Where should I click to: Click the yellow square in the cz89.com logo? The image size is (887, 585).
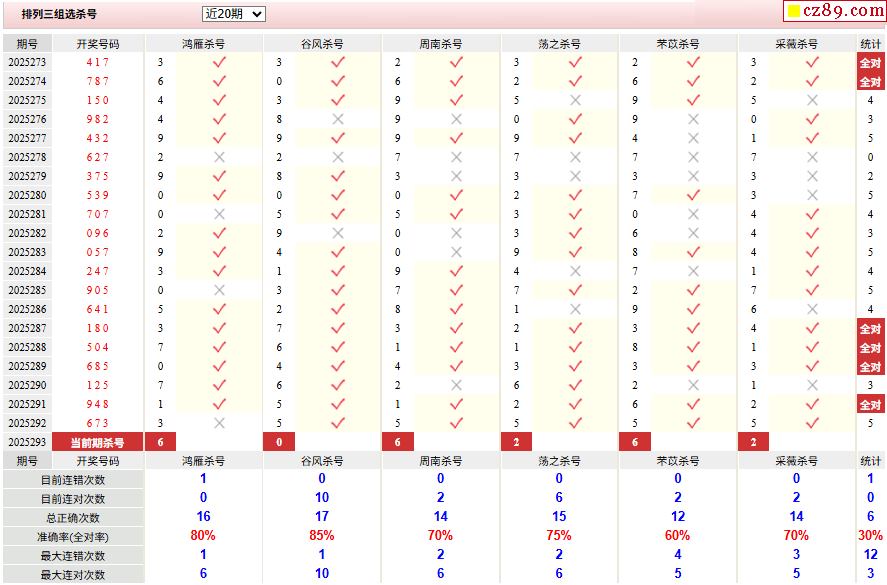[x=793, y=13]
